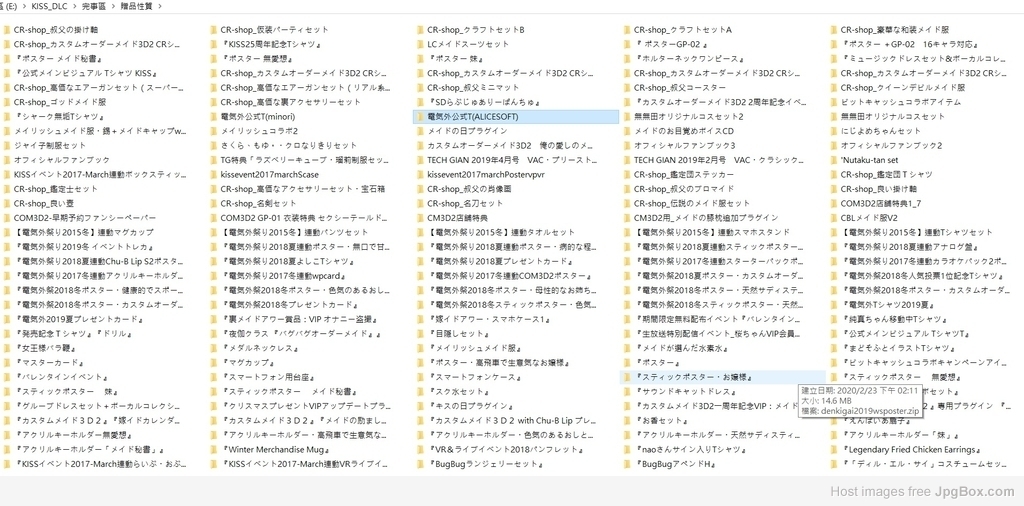Viewport: 1024px width, 506px height.
Task: Select 『スマートフォンケース』 folder
Action: [473, 377]
